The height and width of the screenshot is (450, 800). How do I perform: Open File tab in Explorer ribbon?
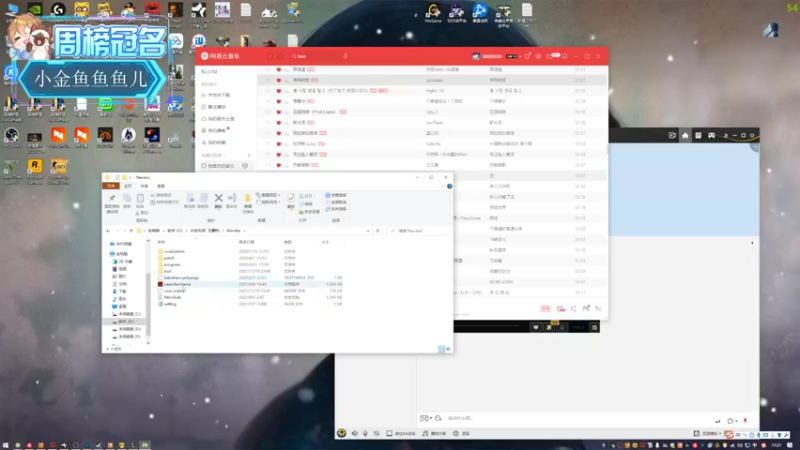[x=111, y=186]
